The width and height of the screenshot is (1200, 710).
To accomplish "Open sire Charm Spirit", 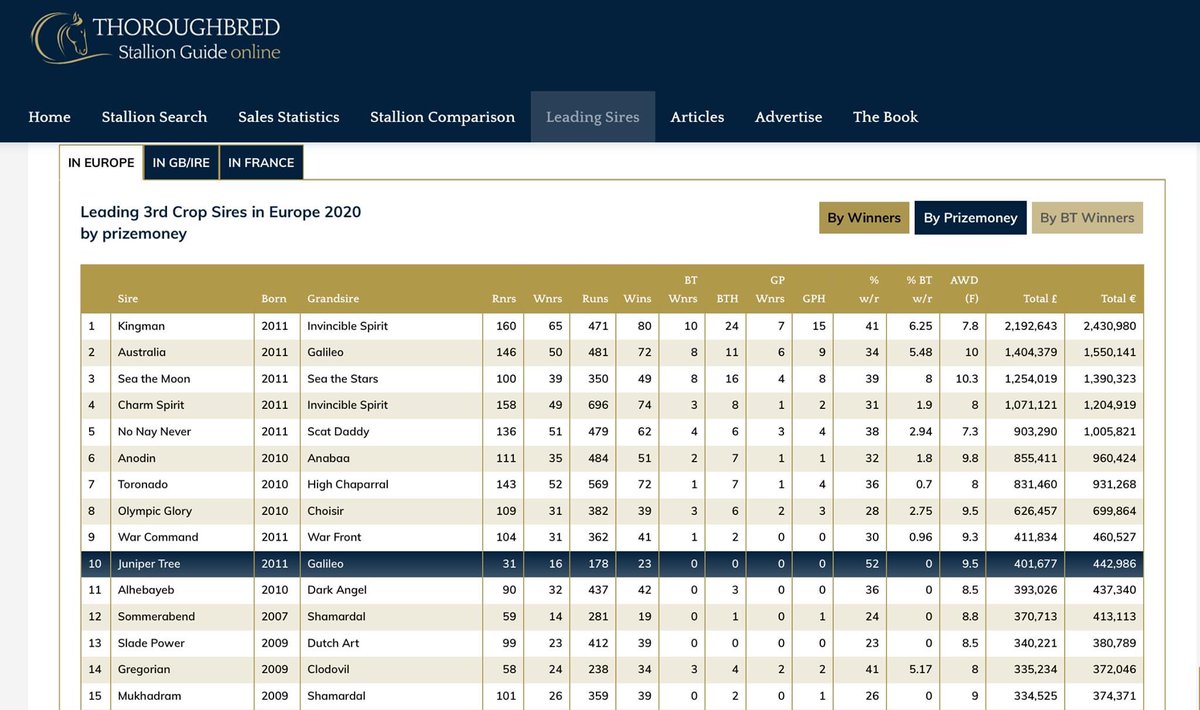I will (x=150, y=405).
